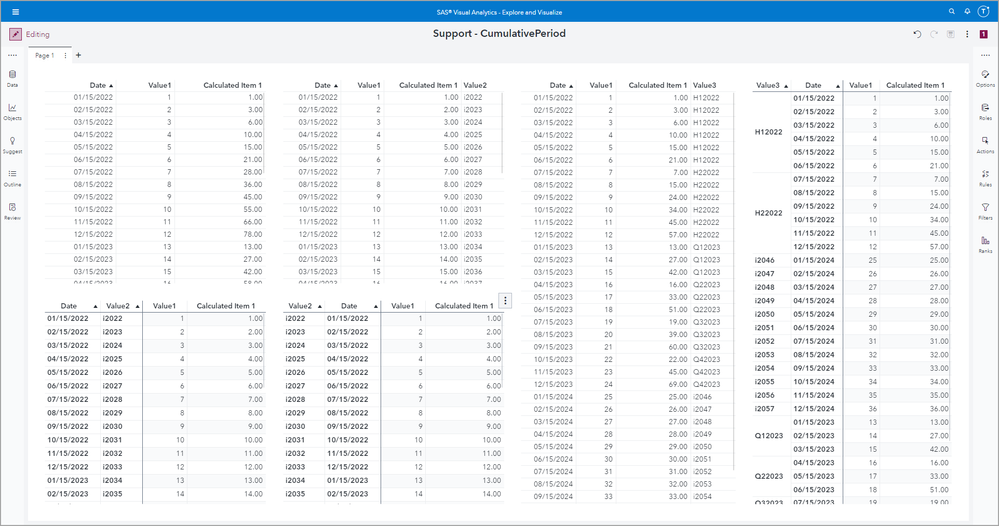999x526 pixels.
Task: Click the undo arrow icon
Action: pyautogui.click(x=917, y=34)
